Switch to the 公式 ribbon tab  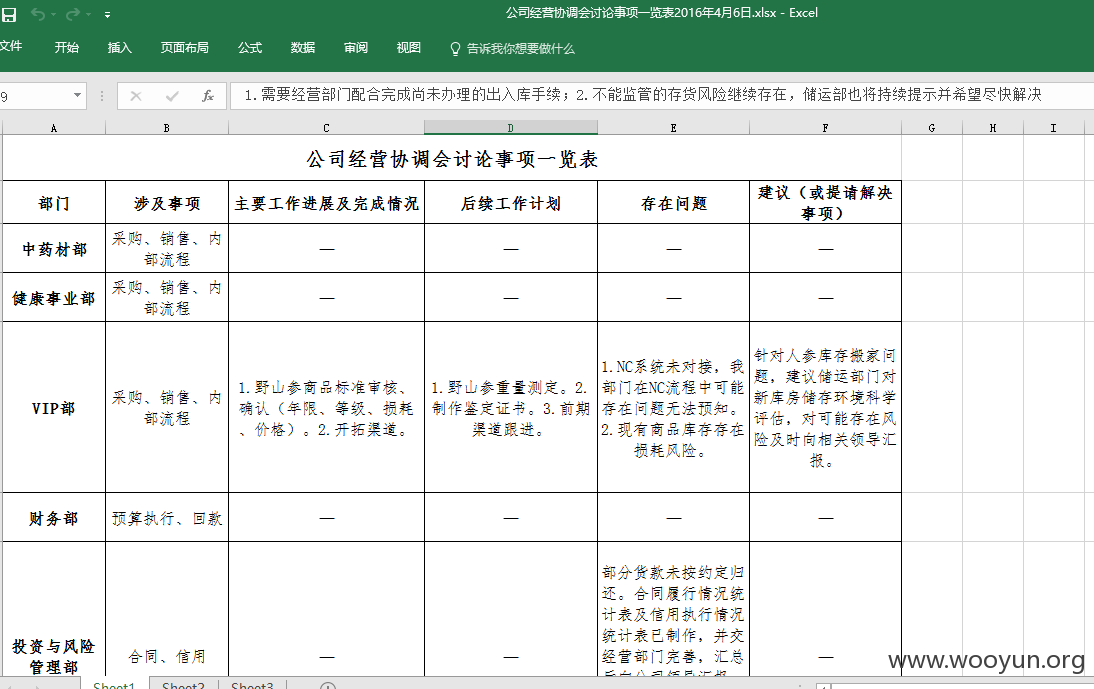pyautogui.click(x=249, y=47)
